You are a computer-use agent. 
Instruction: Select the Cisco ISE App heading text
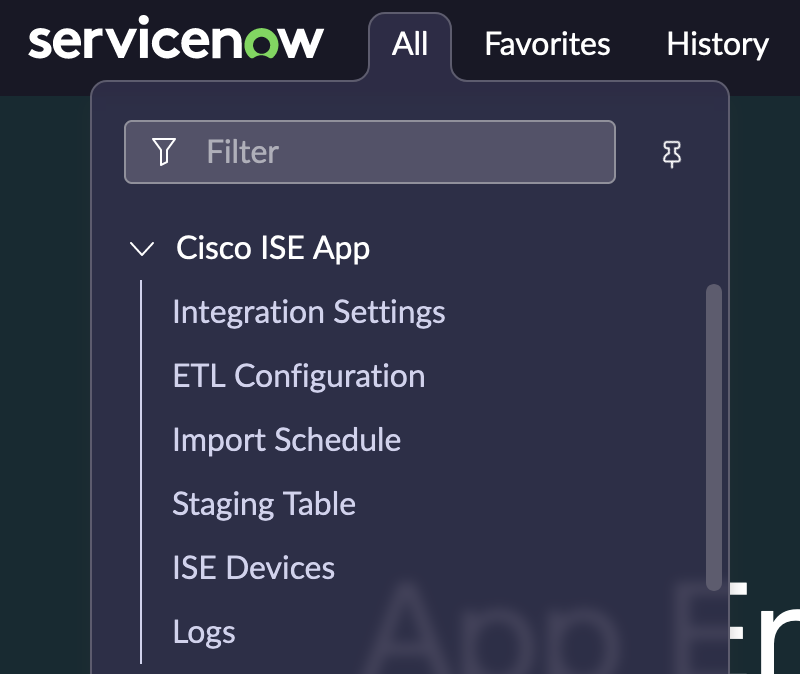click(273, 249)
